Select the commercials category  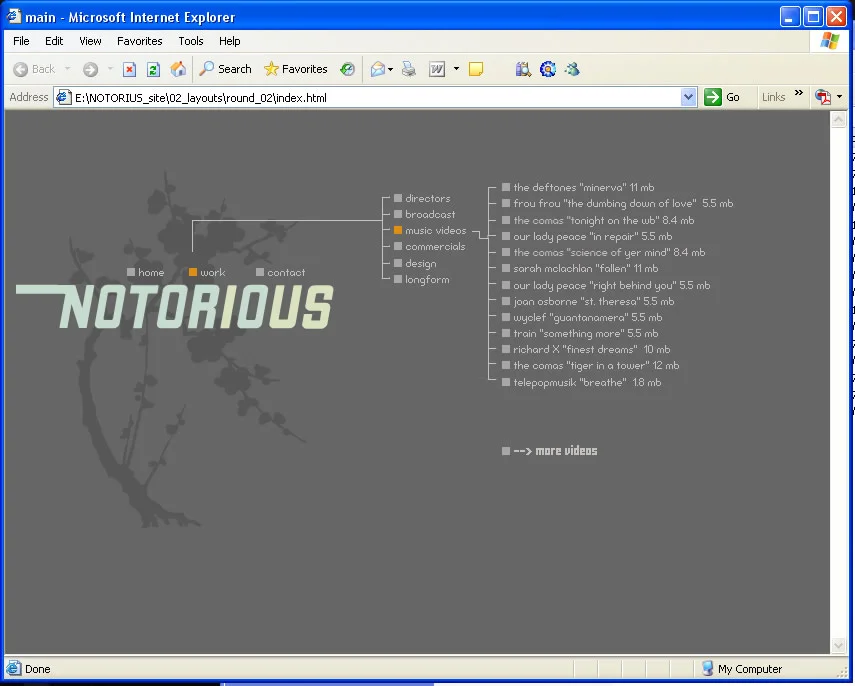pos(430,246)
